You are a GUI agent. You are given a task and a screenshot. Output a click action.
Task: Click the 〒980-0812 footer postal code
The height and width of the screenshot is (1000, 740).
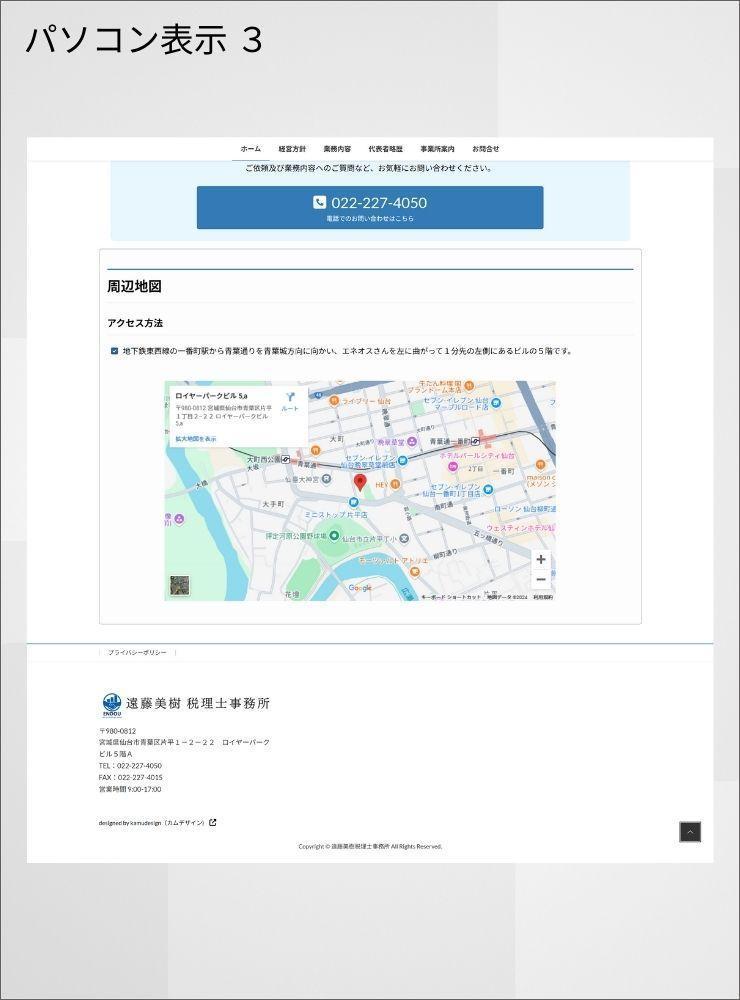tap(117, 731)
